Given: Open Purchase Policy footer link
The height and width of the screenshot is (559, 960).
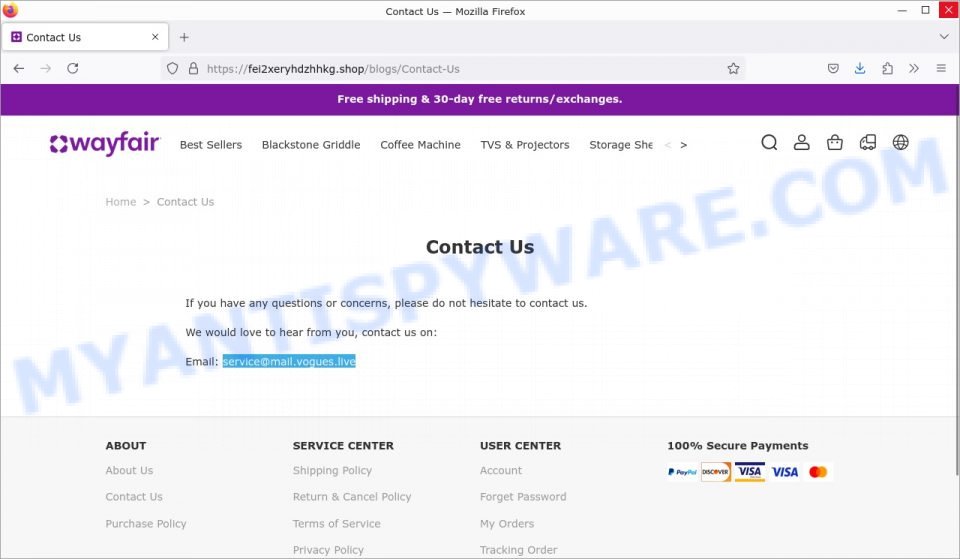Looking at the screenshot, I should pyautogui.click(x=146, y=523).
